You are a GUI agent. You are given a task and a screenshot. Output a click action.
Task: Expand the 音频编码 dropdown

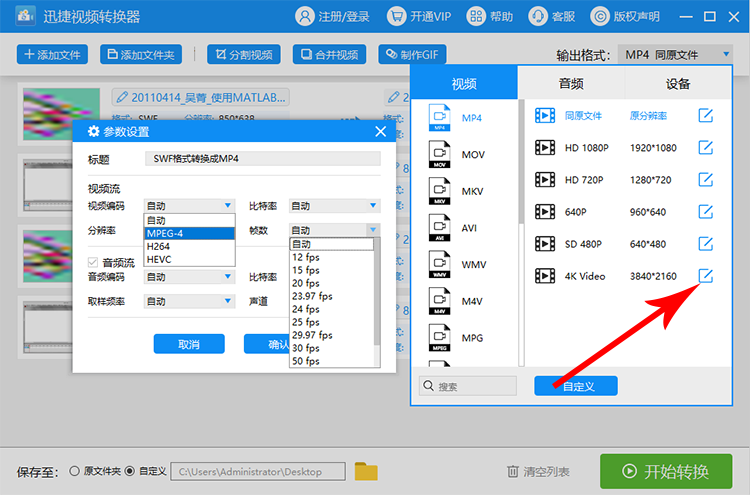189,277
